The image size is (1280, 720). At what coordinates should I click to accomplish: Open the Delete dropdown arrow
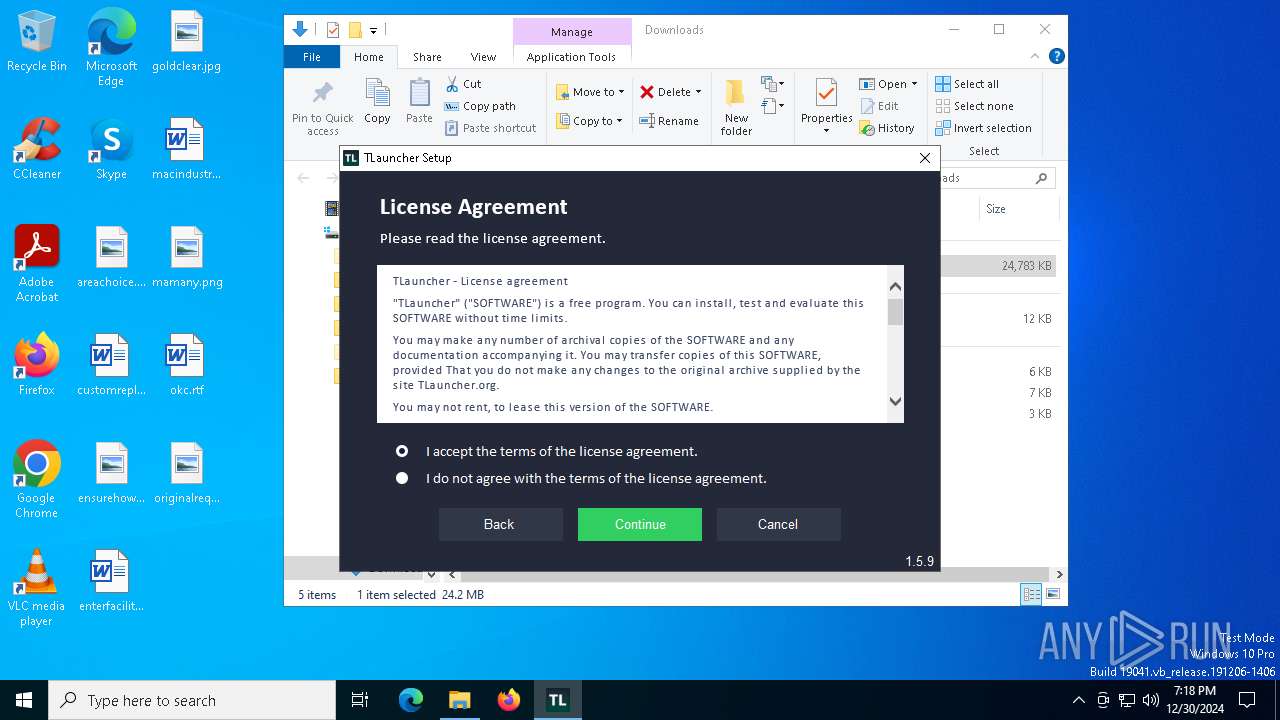(x=698, y=92)
